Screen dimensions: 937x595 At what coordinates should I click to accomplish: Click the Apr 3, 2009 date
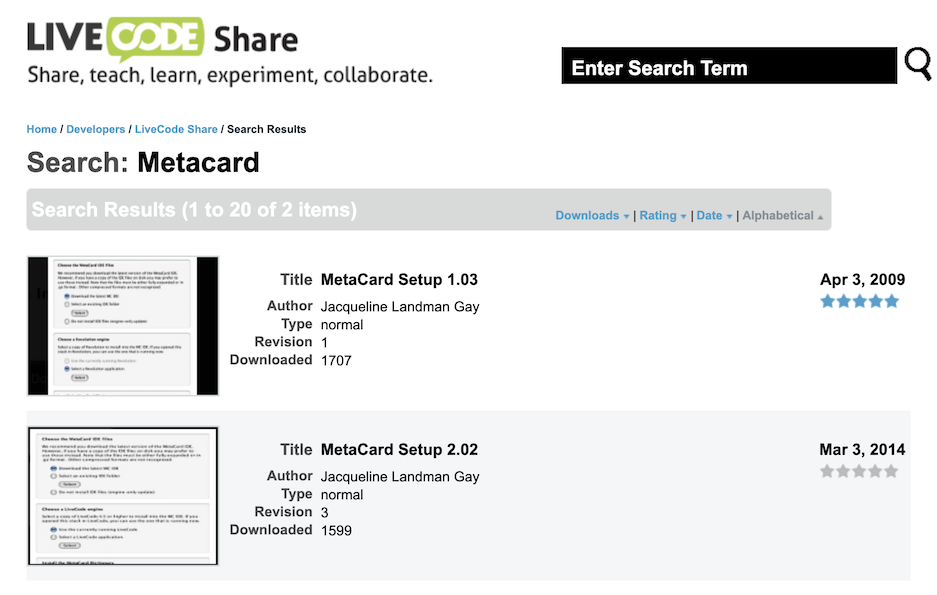[x=862, y=279]
